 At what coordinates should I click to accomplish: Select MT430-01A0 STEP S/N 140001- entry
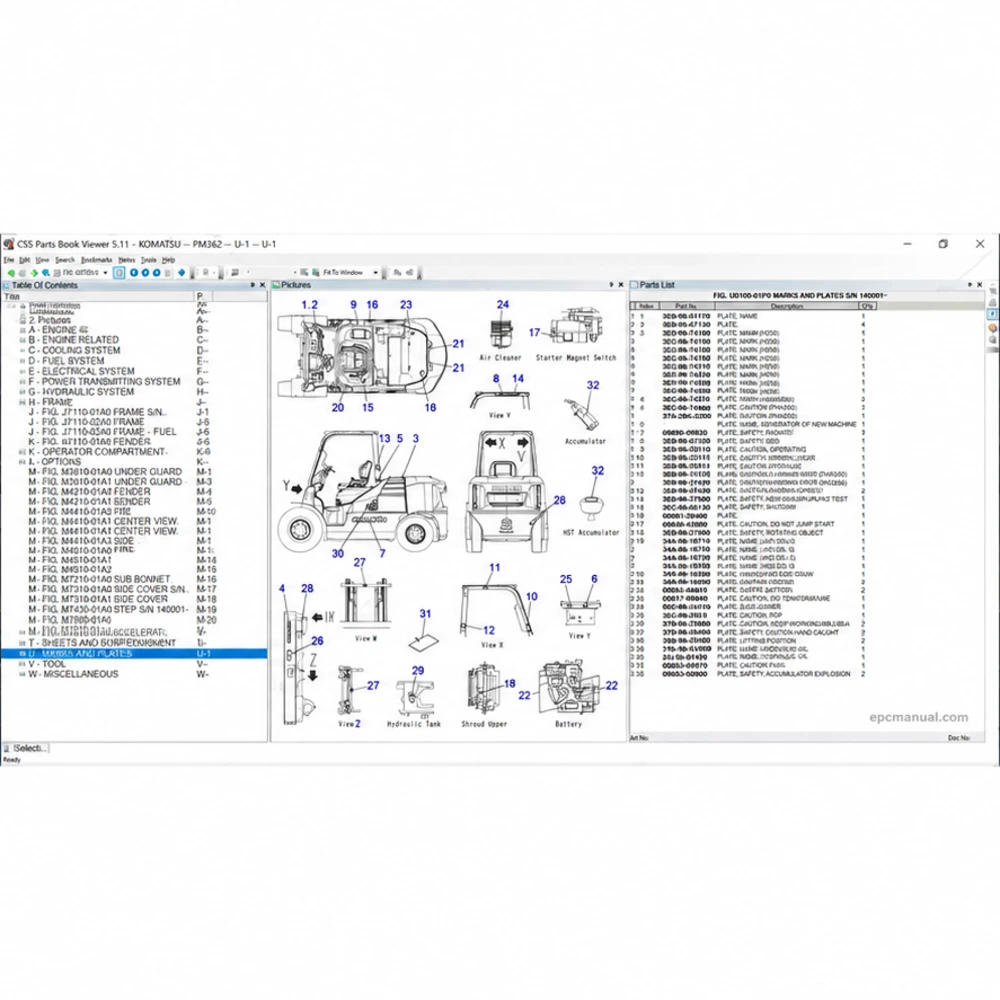108,610
